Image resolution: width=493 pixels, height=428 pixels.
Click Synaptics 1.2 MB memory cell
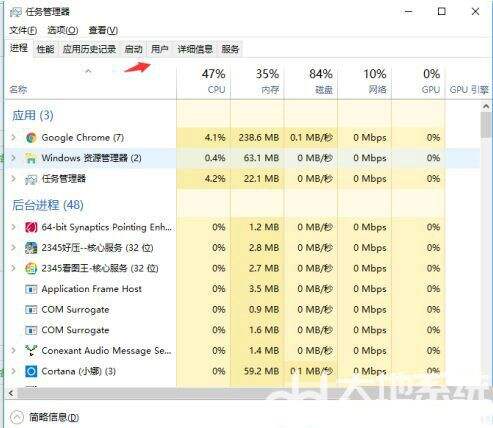[257, 227]
